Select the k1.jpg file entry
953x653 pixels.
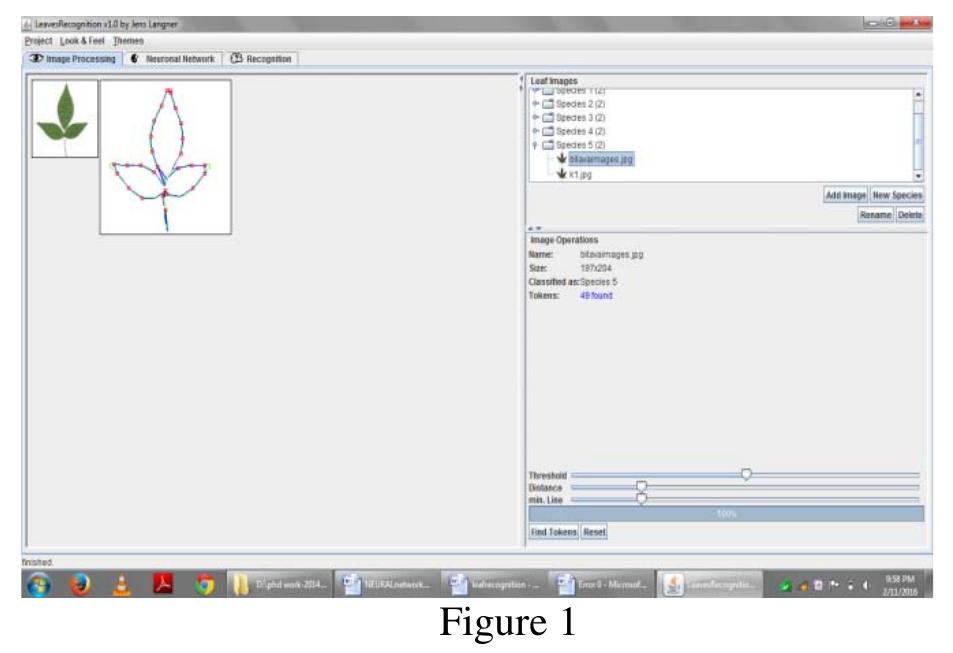coord(580,174)
